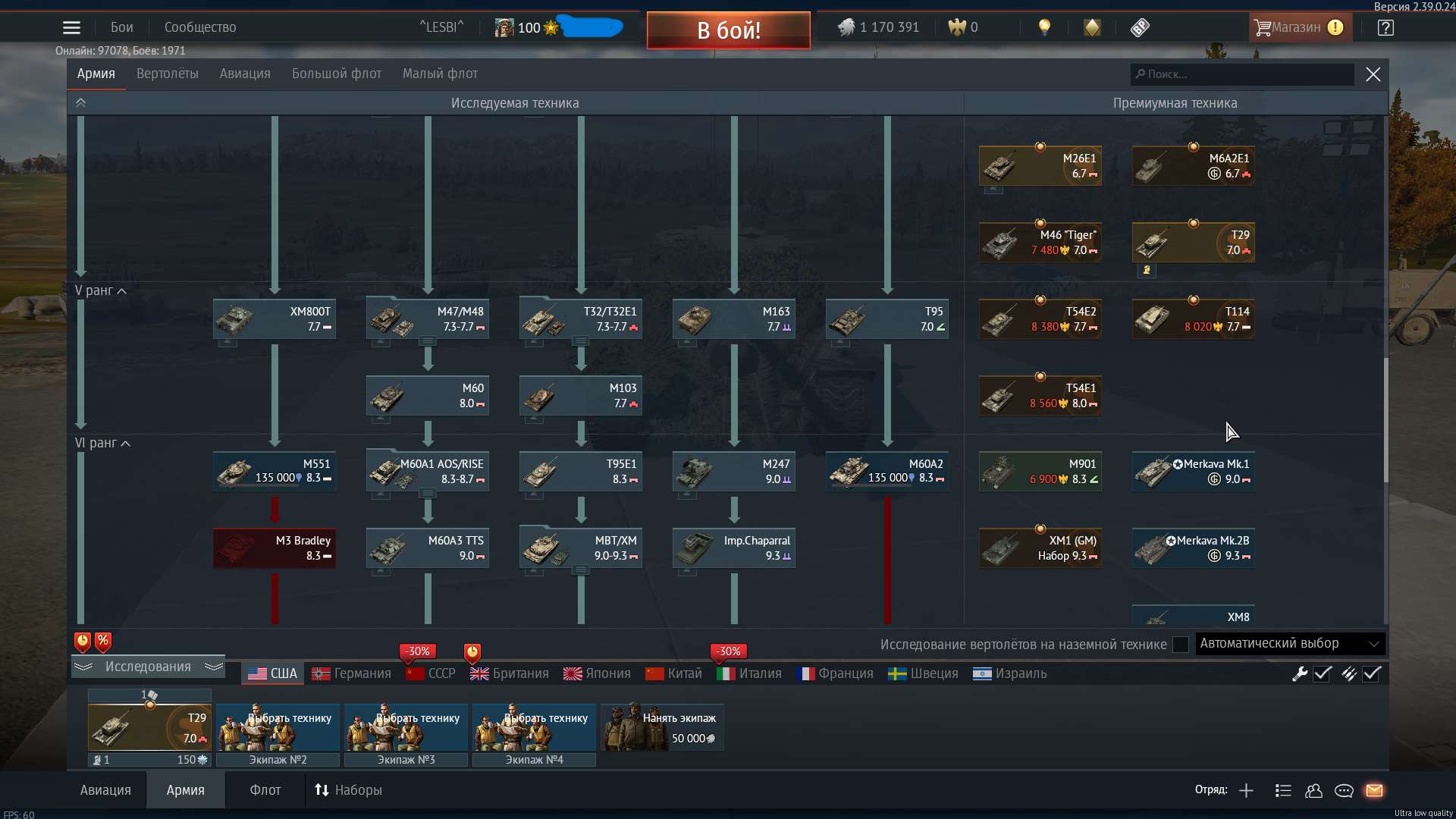
Task: Select the T29 tank in crew slot 1
Action: [x=149, y=727]
